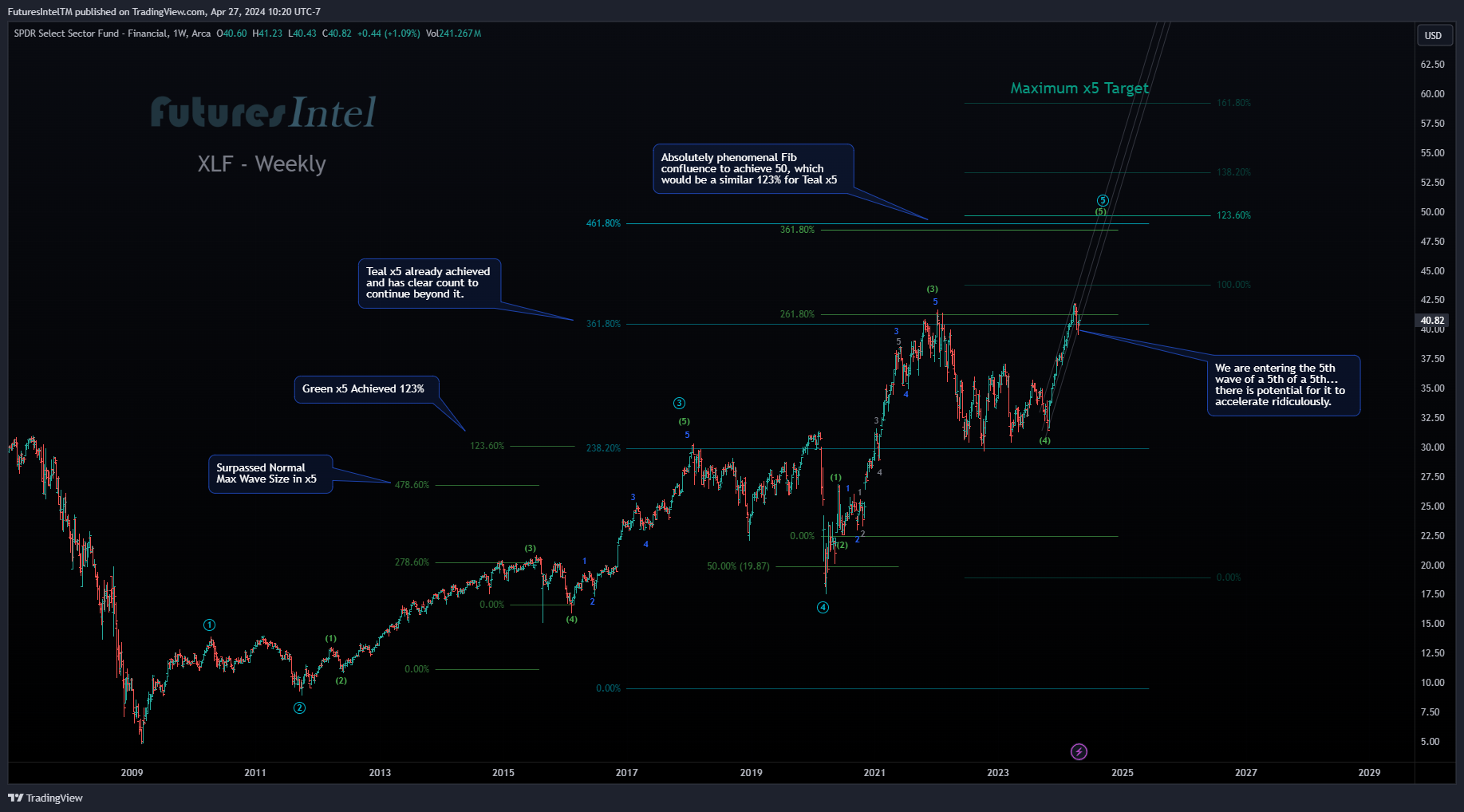Click the 138.20% Fibonacci level label
This screenshot has width=1464, height=812.
coord(1233,172)
